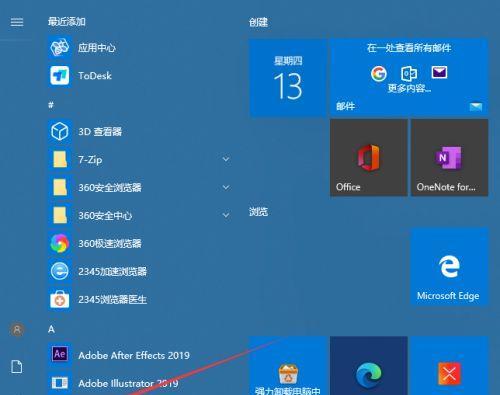Viewport: 500px width, 395px height.
Task: Expand the 360安全浏览器 chevron
Action: pyautogui.click(x=226, y=187)
